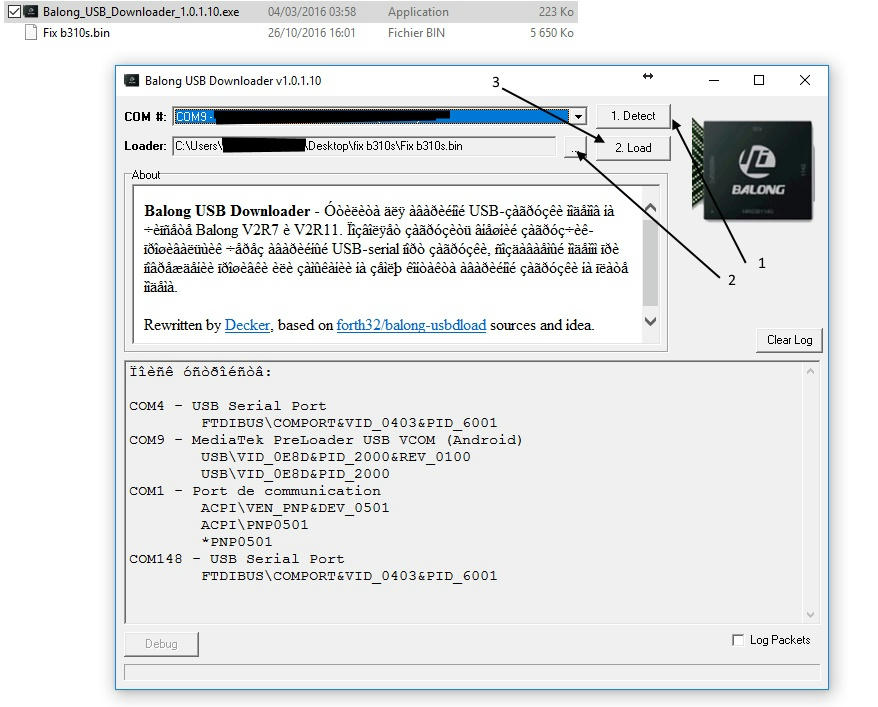
Task: Click the *PNP0501 log line
Action: point(236,542)
